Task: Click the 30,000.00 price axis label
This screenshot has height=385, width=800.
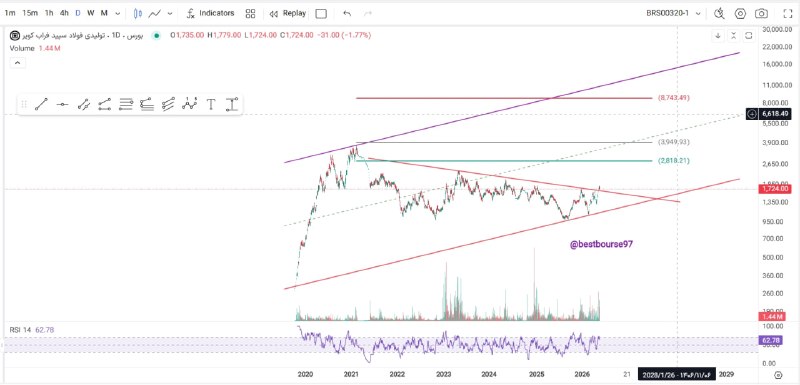Action: click(x=776, y=30)
